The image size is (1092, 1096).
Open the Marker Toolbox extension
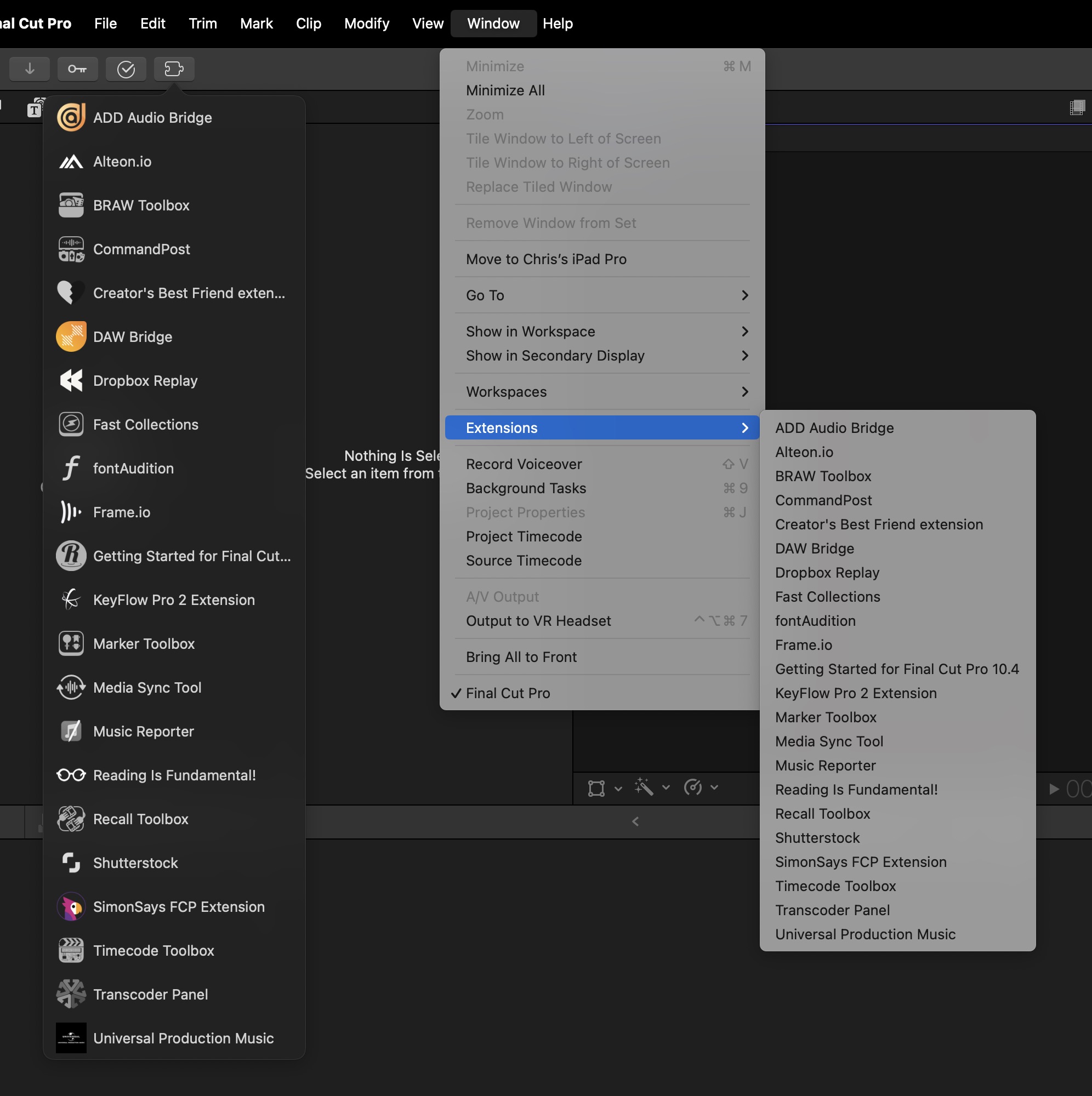click(826, 716)
